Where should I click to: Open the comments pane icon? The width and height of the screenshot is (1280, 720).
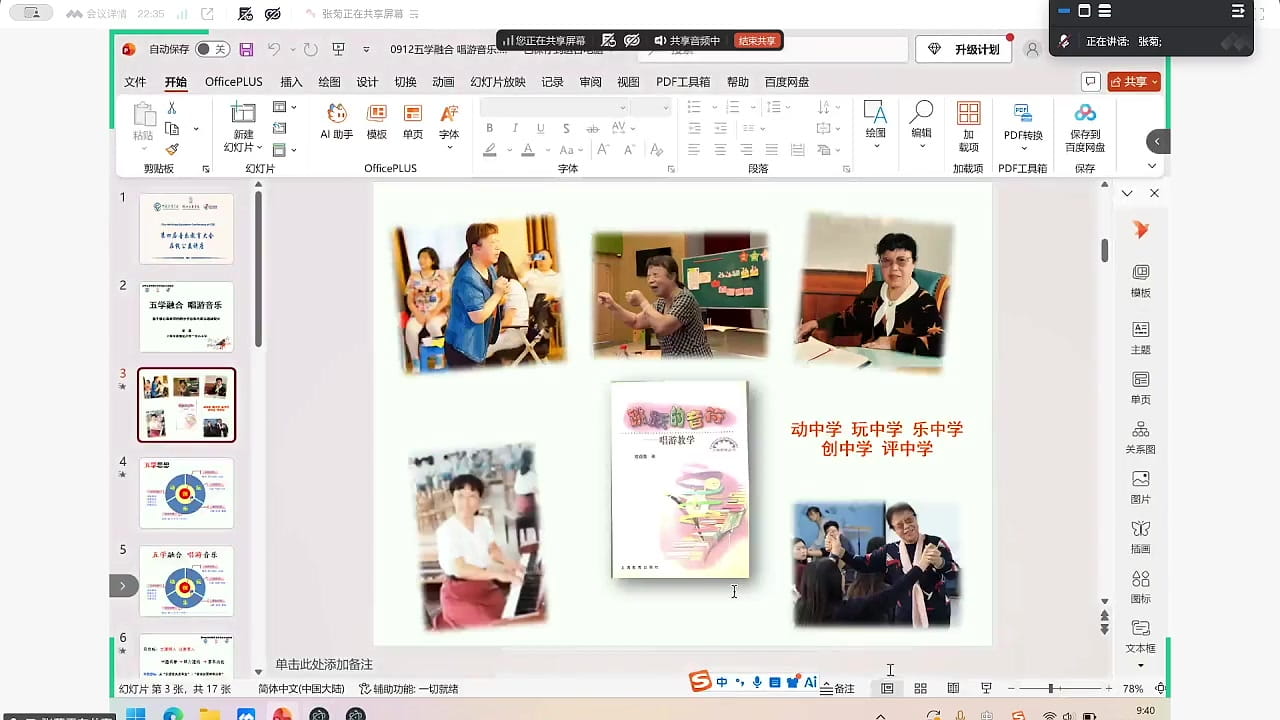tap(1091, 82)
